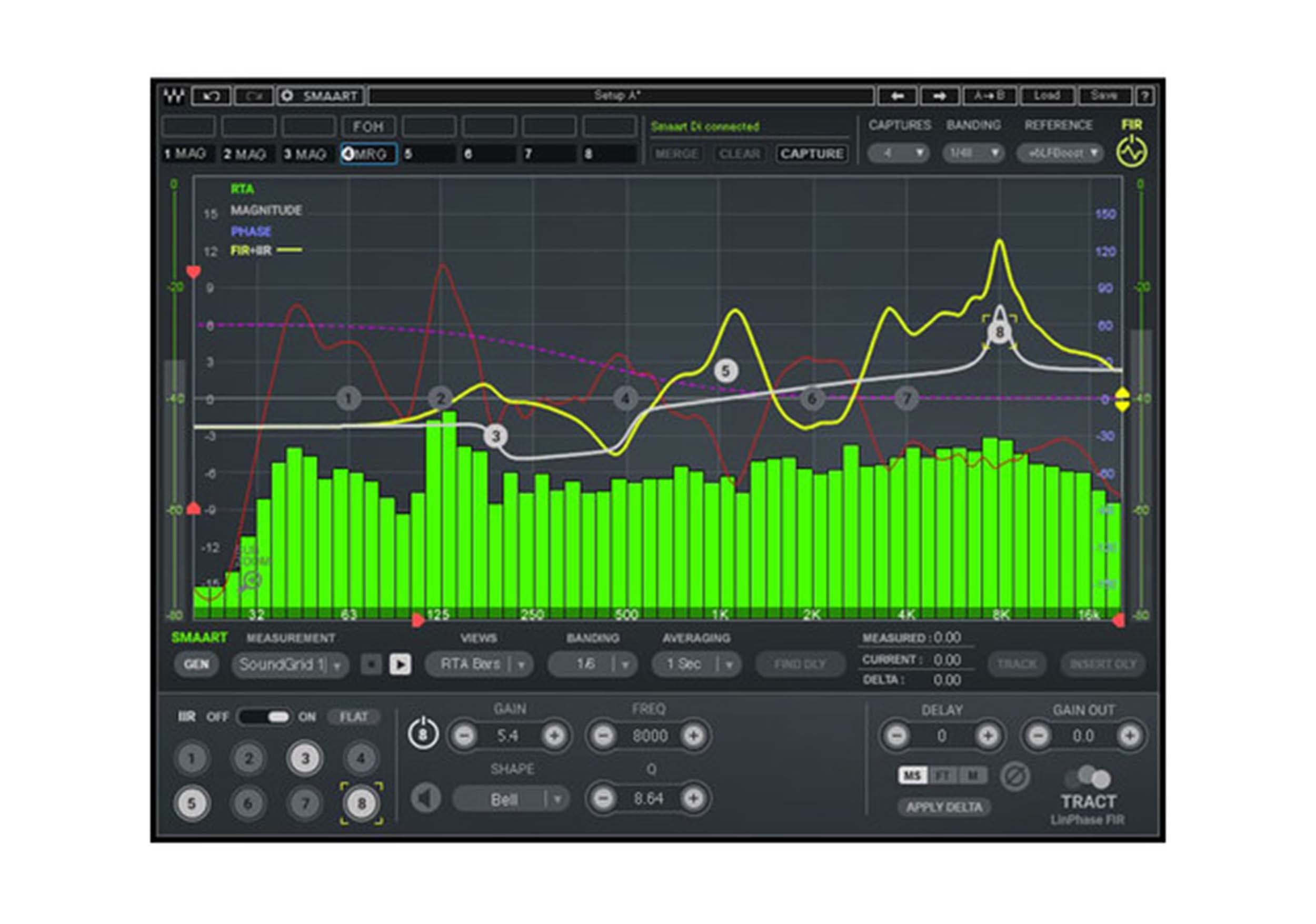The image size is (1316, 924).
Task: Increase band gain with plus button
Action: tap(554, 736)
